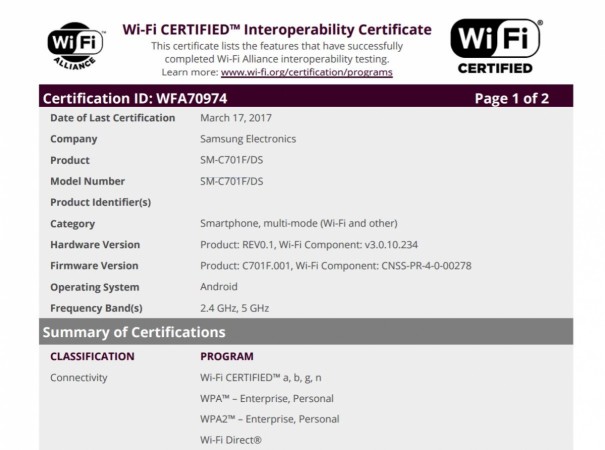Select the Product label

pyautogui.click(x=70, y=160)
